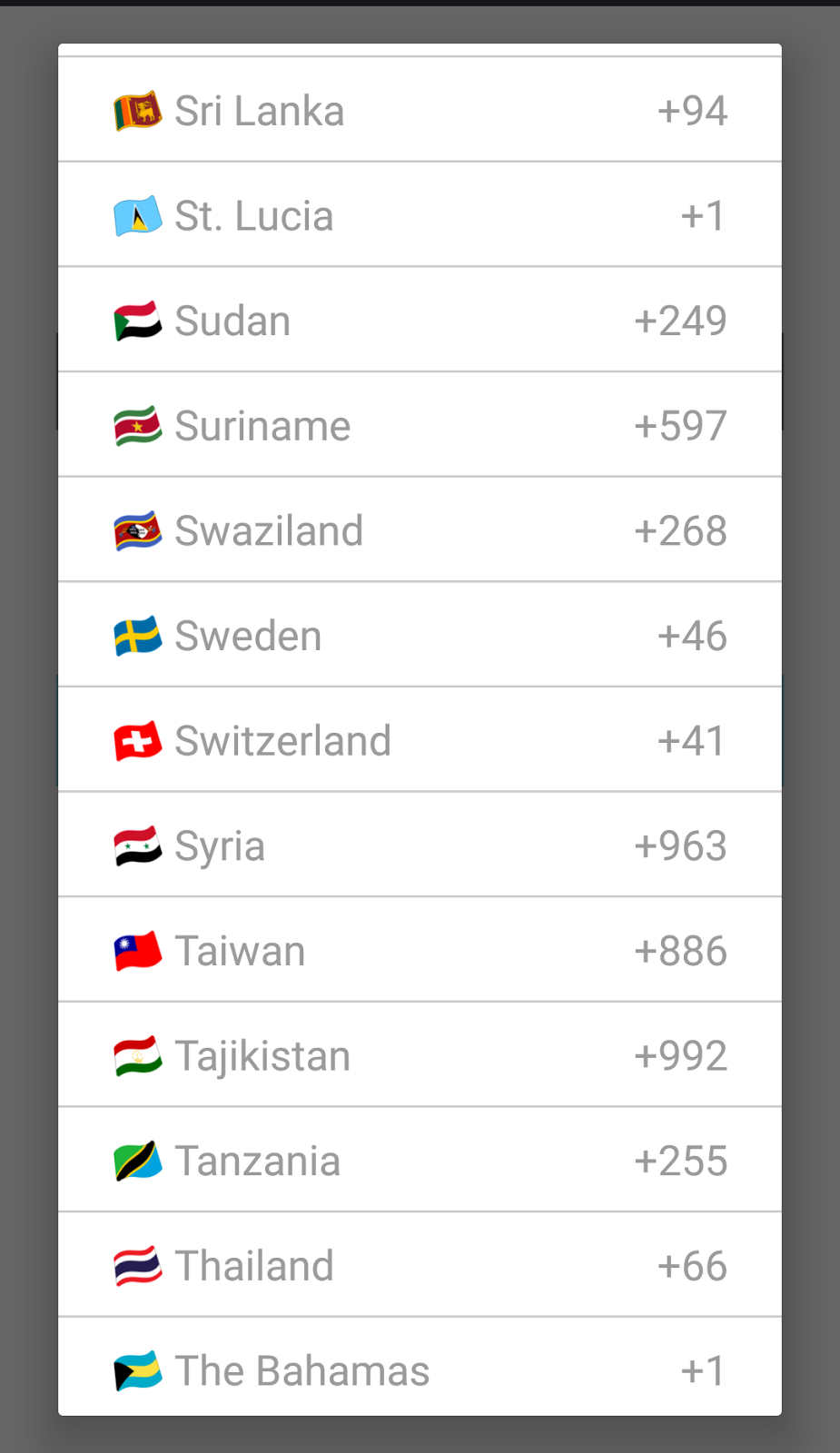
Task: Tap the Swaziland flag icon
Action: pos(138,531)
